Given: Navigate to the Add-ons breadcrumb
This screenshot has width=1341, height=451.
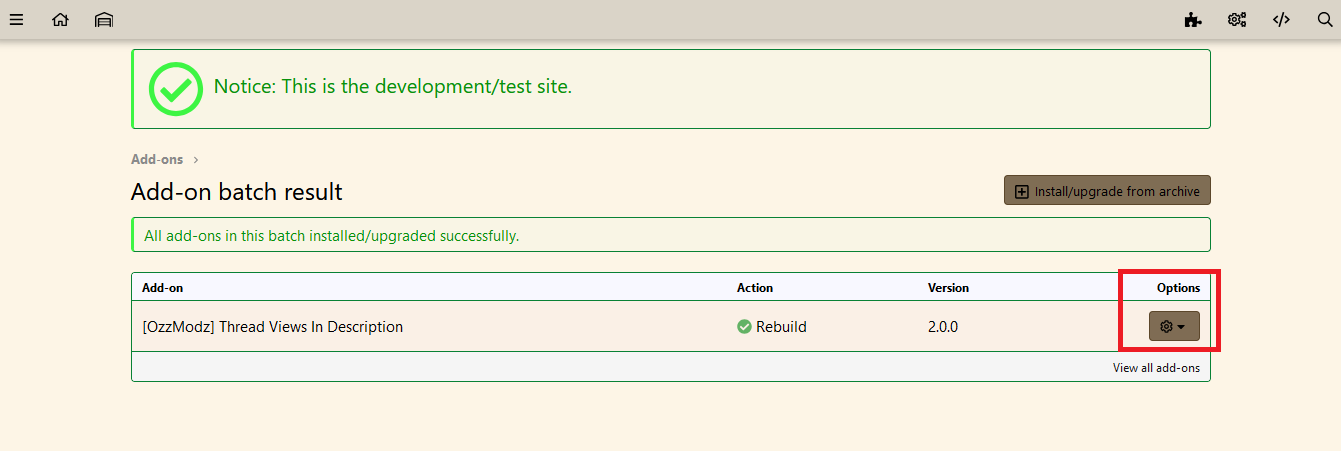Looking at the screenshot, I should [157, 159].
